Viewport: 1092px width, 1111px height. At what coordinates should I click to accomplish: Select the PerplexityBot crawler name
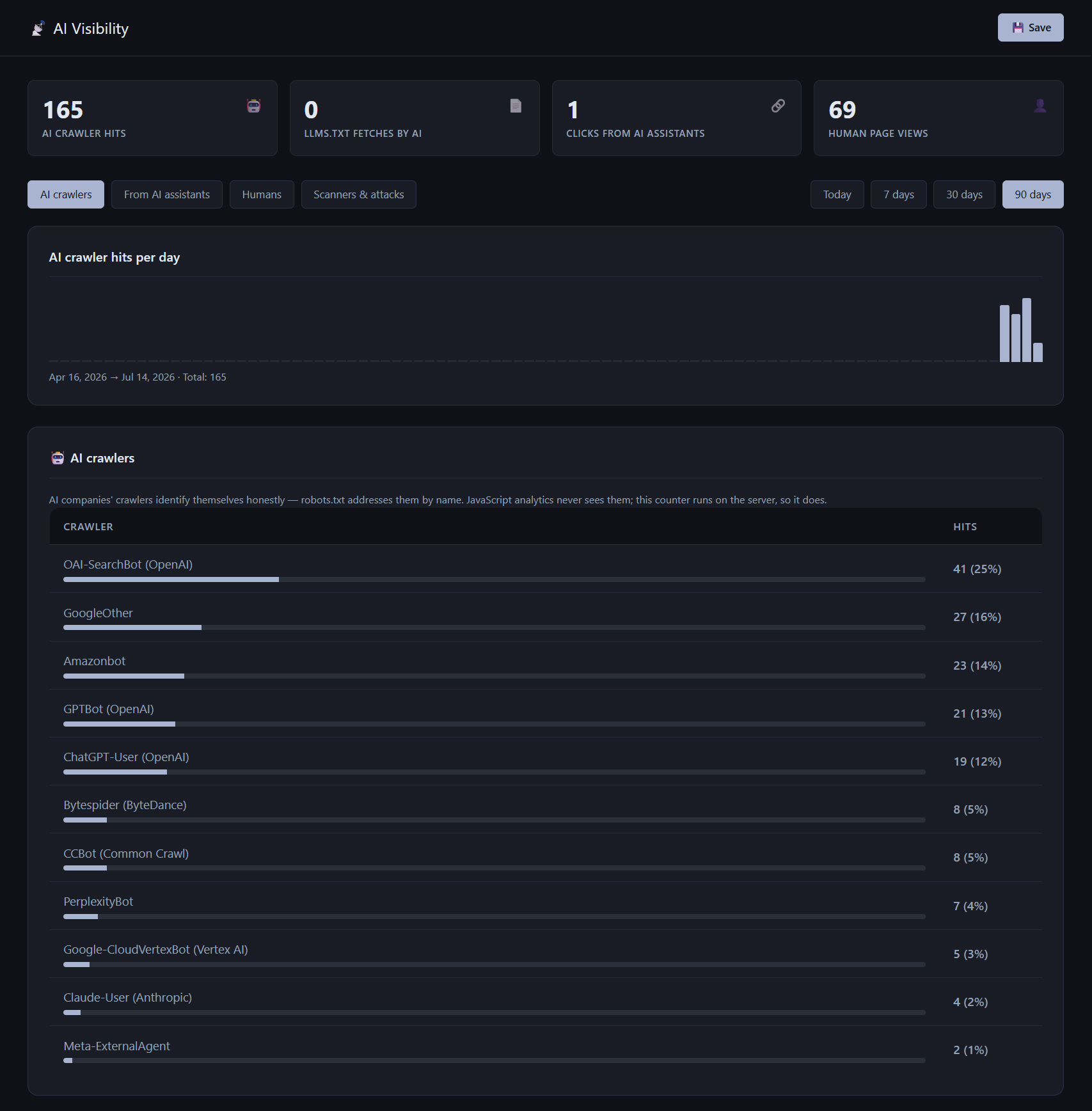[x=99, y=902]
